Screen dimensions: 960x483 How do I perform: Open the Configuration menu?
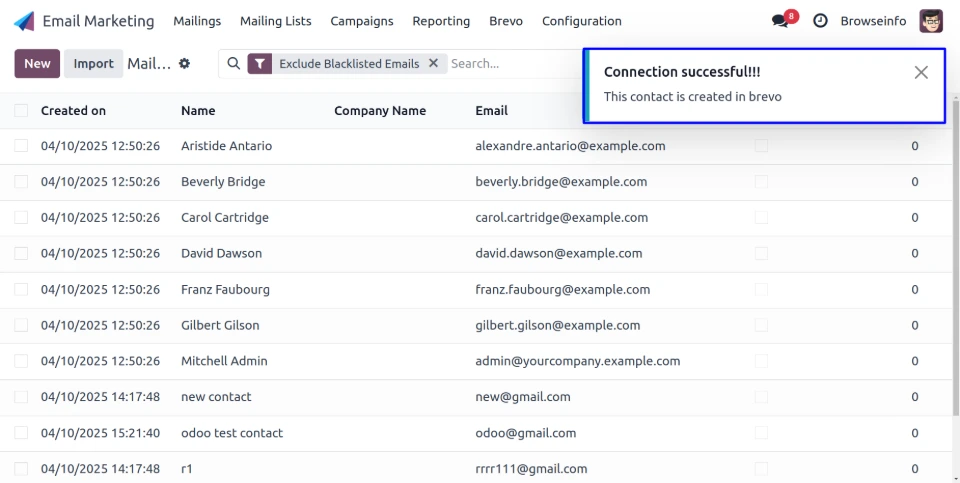(581, 21)
